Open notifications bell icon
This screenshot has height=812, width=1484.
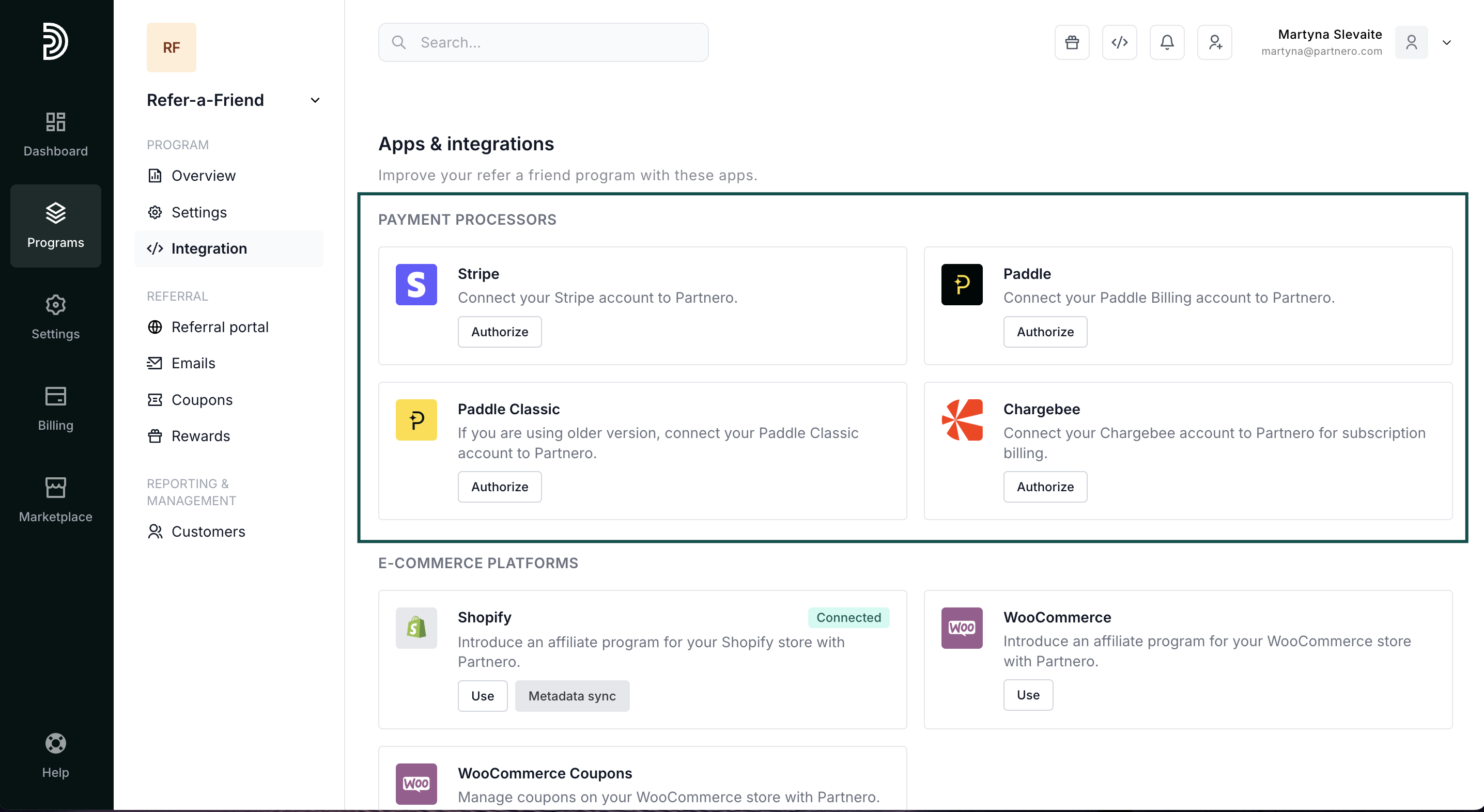tap(1167, 43)
